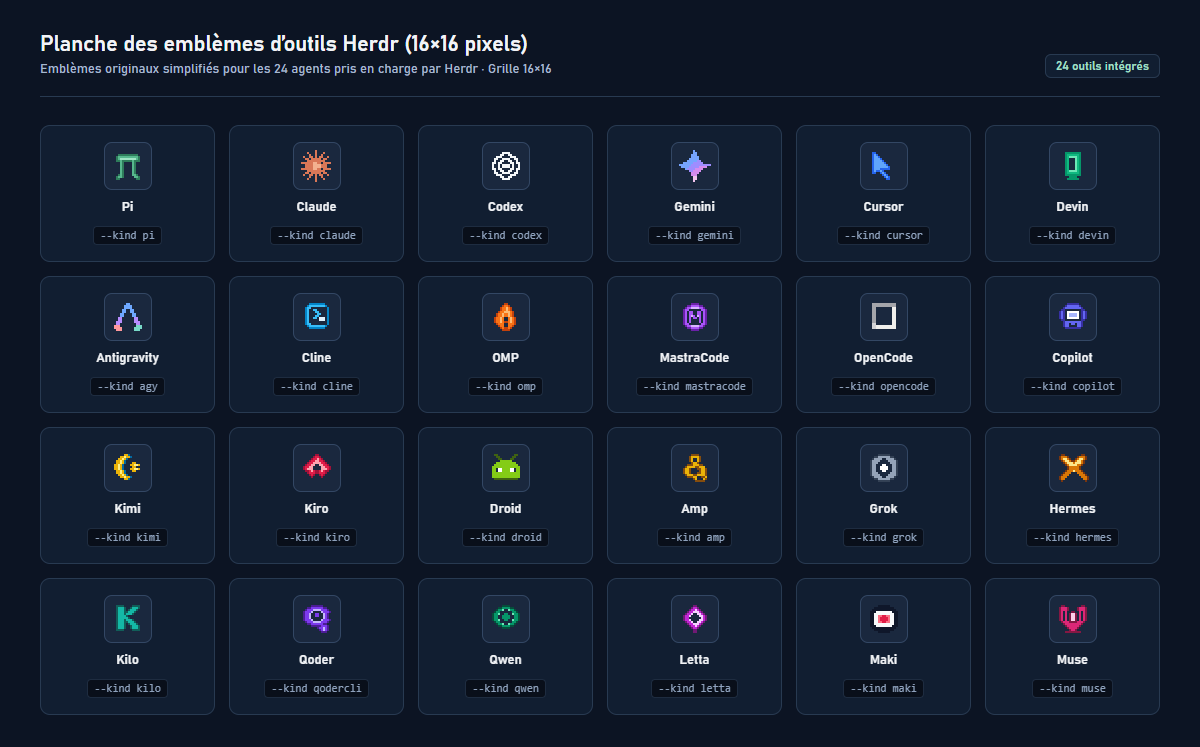Click the "--kind gemini" code chip
Image resolution: width=1200 pixels, height=747 pixels.
click(694, 236)
